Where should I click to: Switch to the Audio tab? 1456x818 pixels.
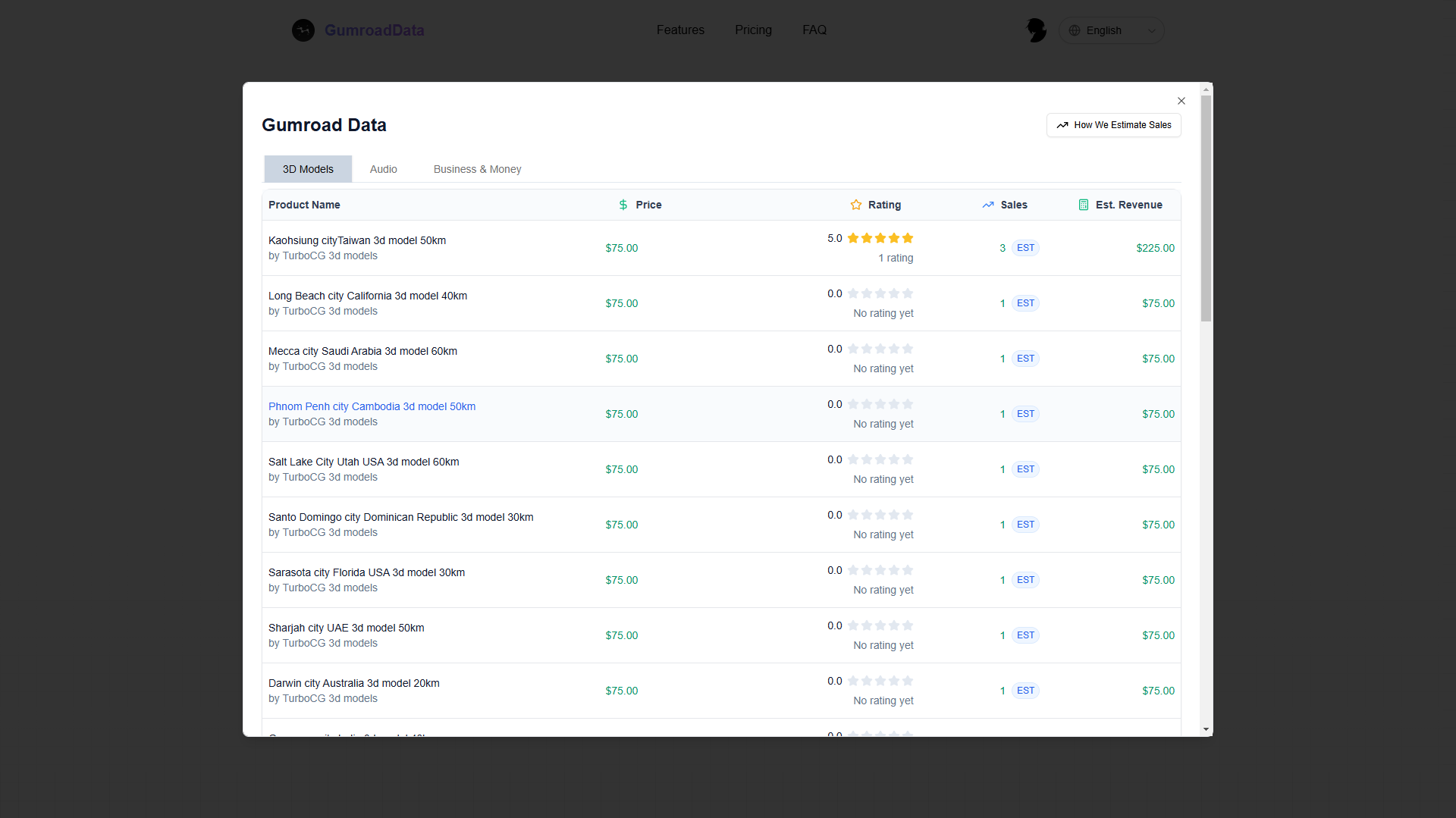pos(384,169)
